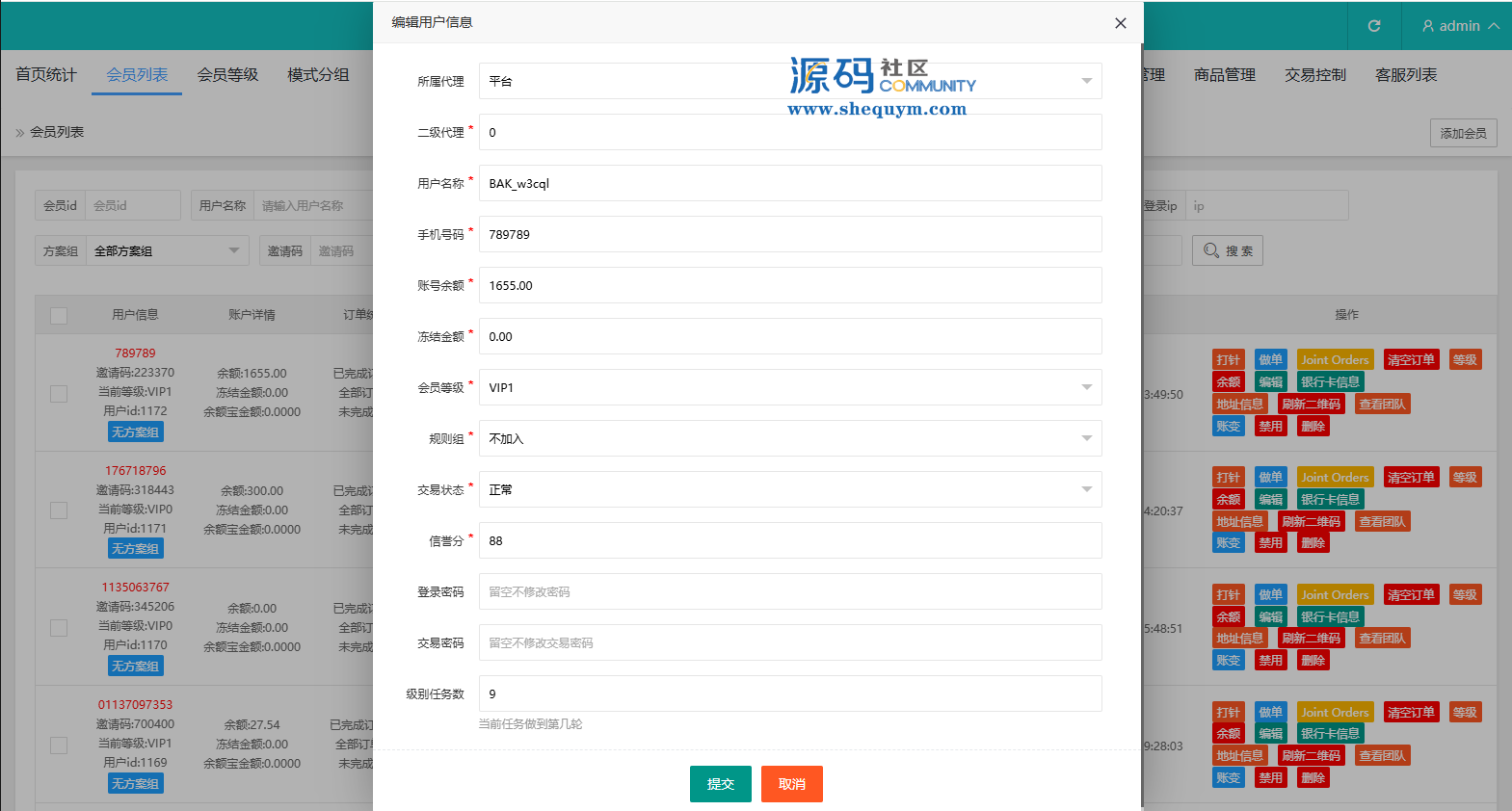Expand the 所属代理 dropdown
Image resolution: width=1512 pixels, height=811 pixels.
point(790,81)
